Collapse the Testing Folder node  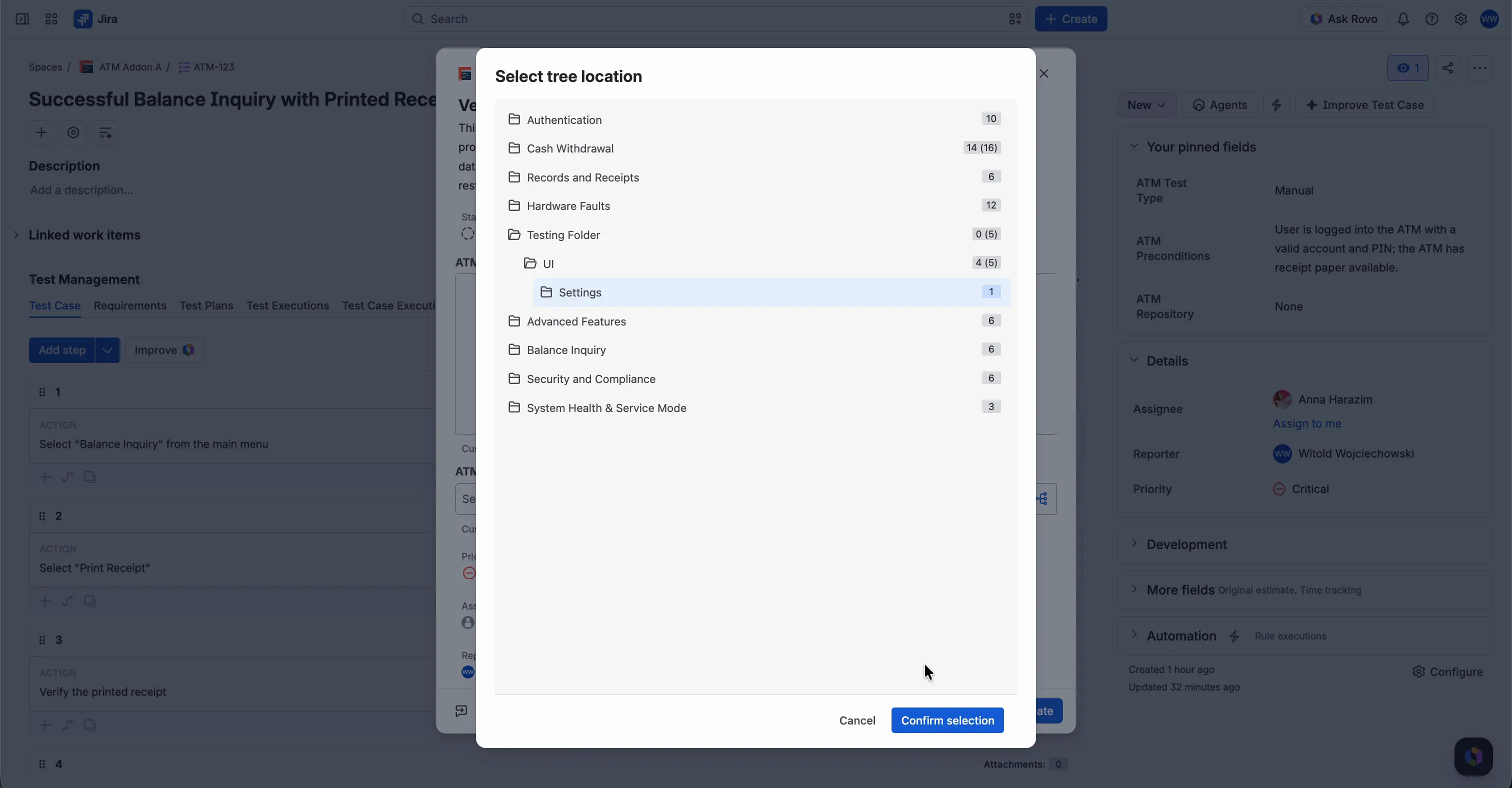click(x=513, y=234)
